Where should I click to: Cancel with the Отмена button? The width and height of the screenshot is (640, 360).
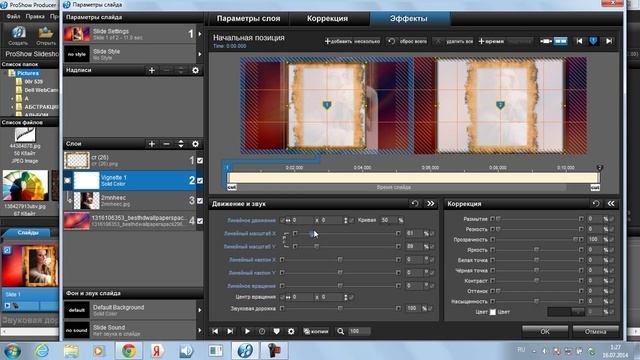pos(596,331)
